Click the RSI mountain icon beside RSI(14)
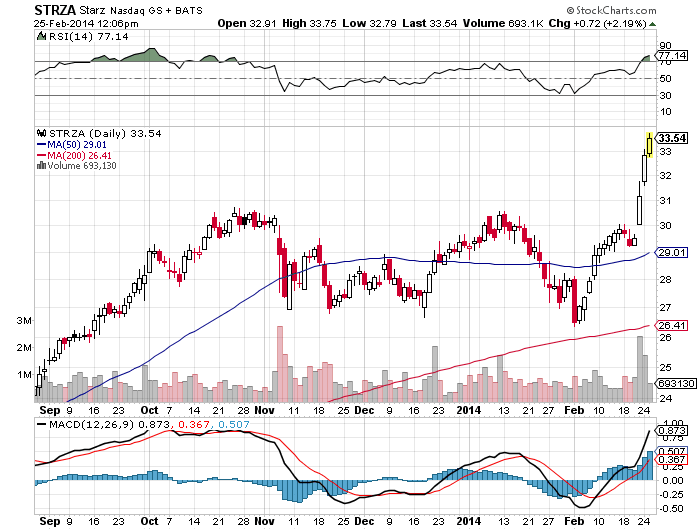The height and width of the screenshot is (530, 700). coord(42,36)
